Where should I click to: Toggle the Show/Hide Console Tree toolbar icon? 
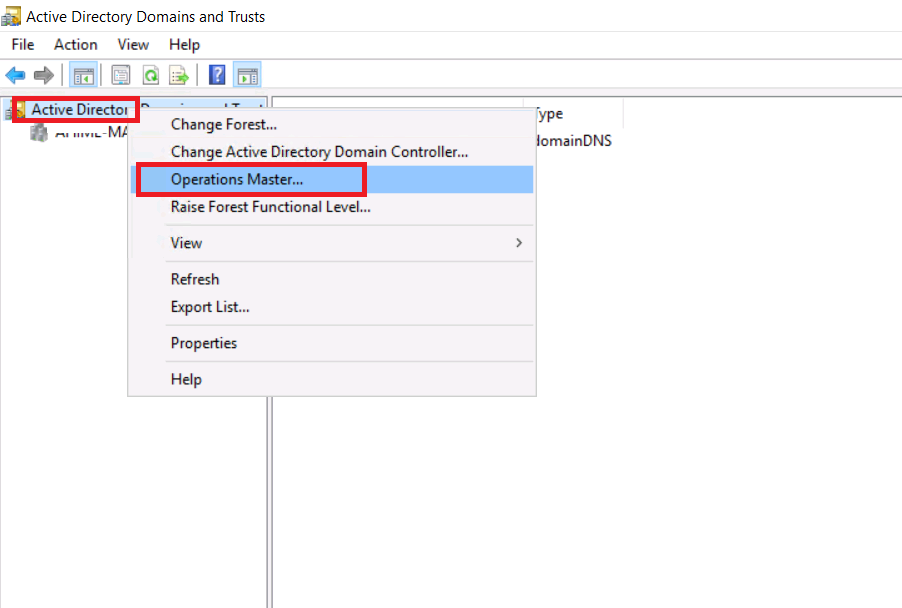(x=83, y=75)
